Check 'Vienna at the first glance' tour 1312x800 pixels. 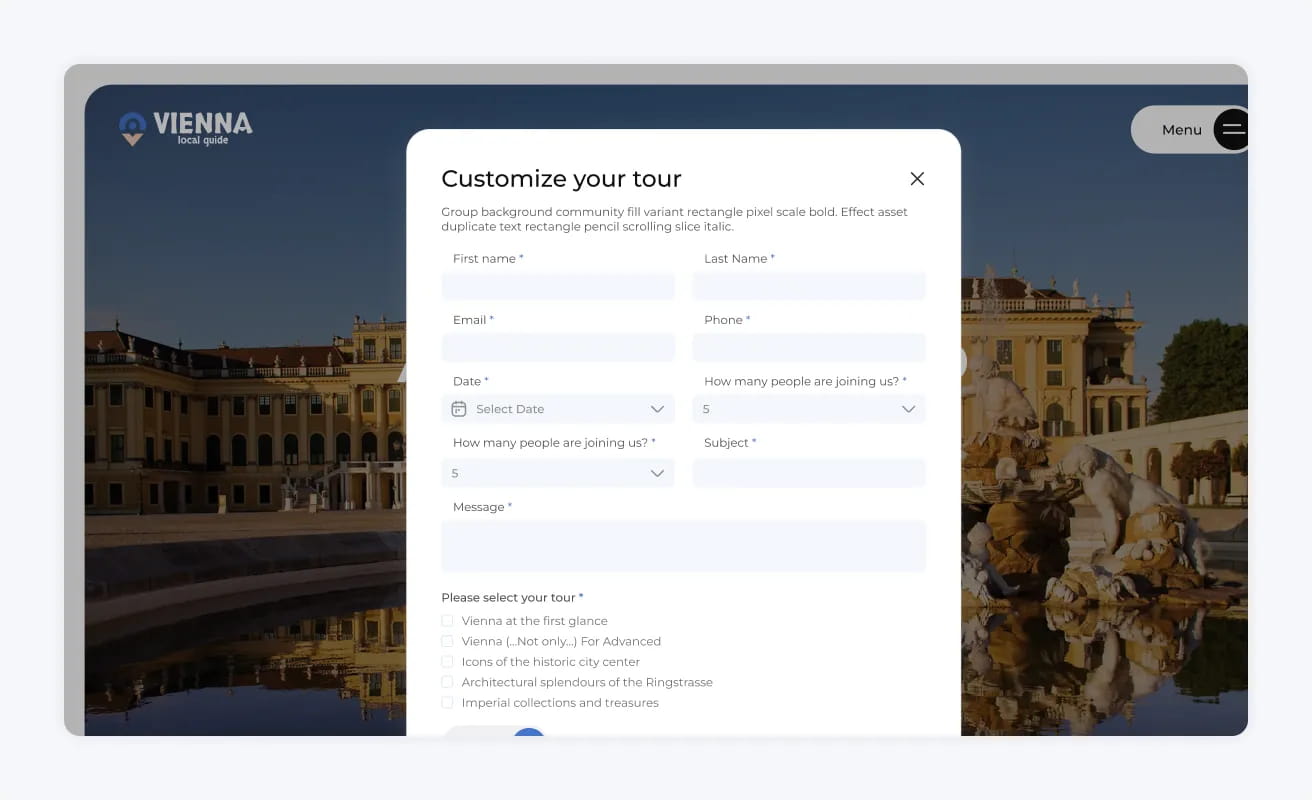[446, 620]
